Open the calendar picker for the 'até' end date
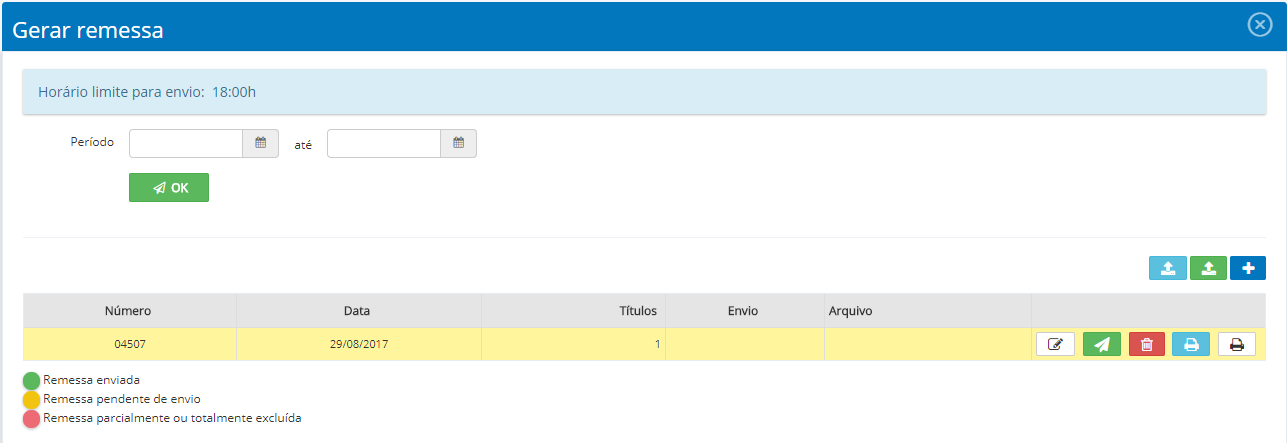The height and width of the screenshot is (443, 1287). [458, 143]
